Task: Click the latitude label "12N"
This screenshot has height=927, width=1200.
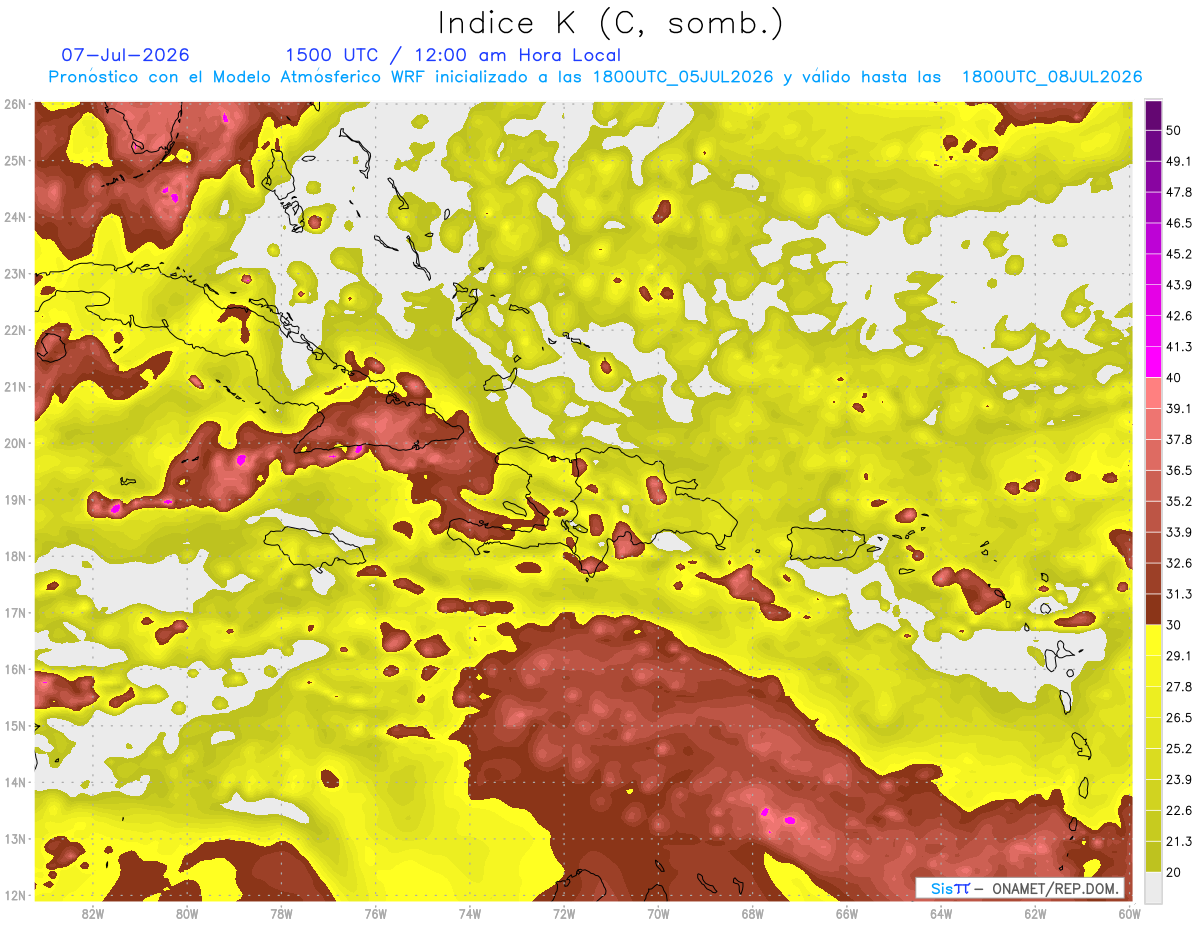Action: coord(14,895)
